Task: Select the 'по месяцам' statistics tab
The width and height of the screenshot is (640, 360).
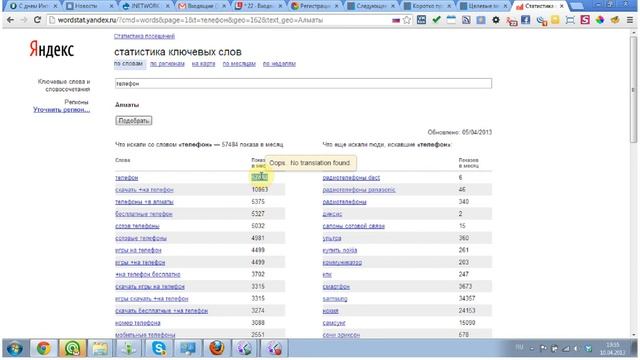Action: coord(239,64)
